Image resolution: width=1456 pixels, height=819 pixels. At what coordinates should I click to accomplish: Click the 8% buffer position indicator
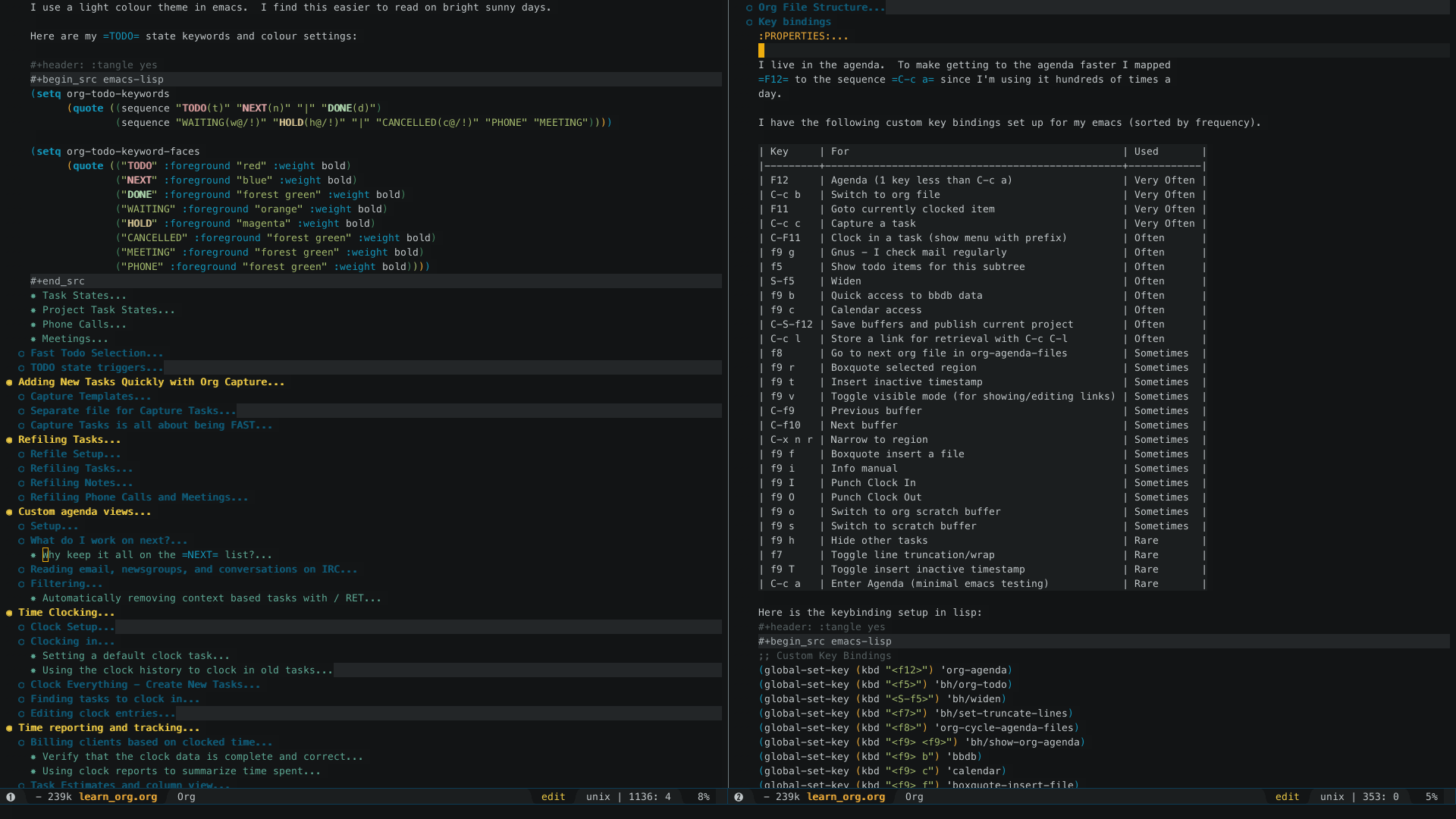click(x=703, y=797)
